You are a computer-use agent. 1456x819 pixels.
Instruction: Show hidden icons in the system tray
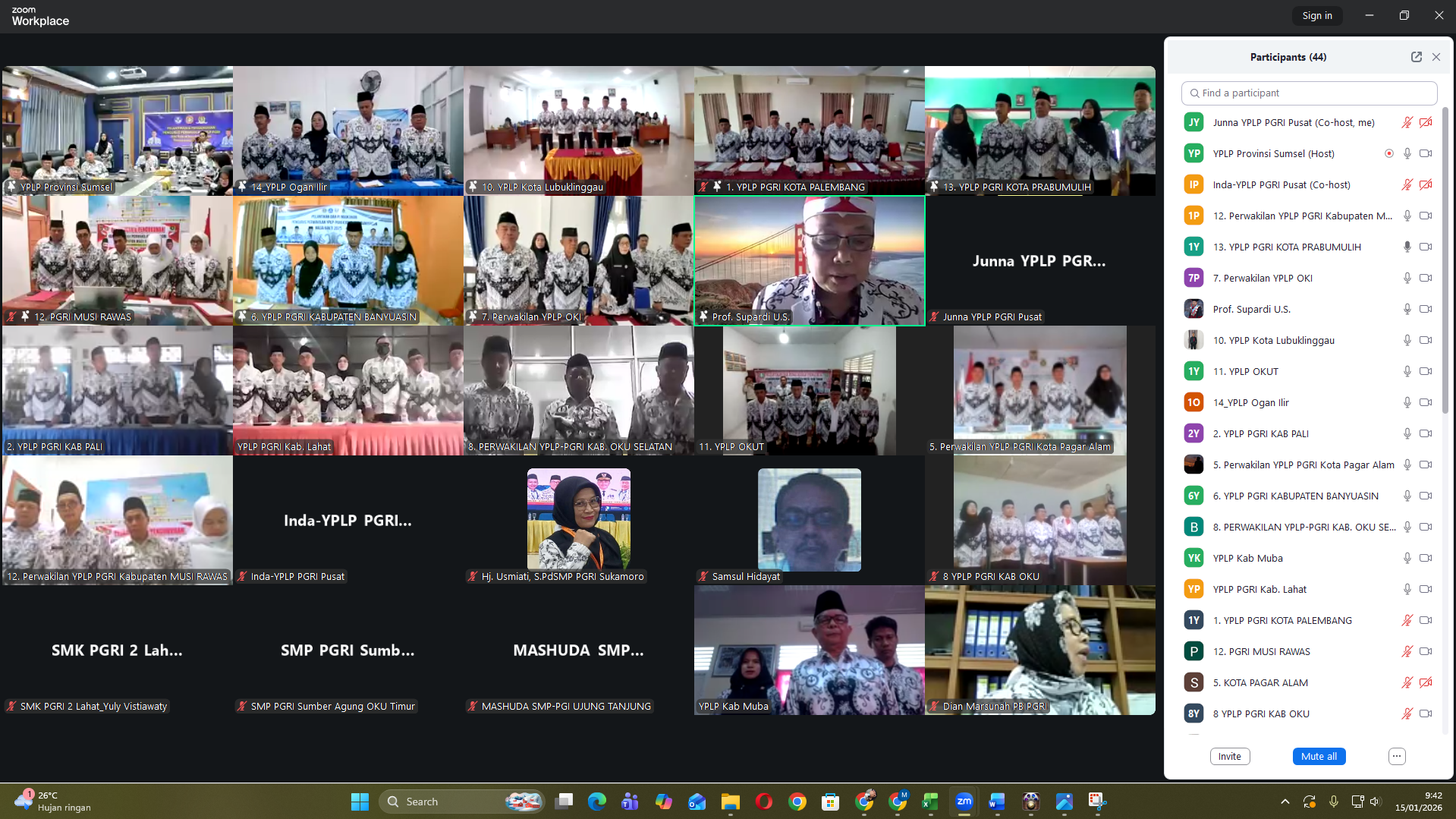click(1285, 802)
